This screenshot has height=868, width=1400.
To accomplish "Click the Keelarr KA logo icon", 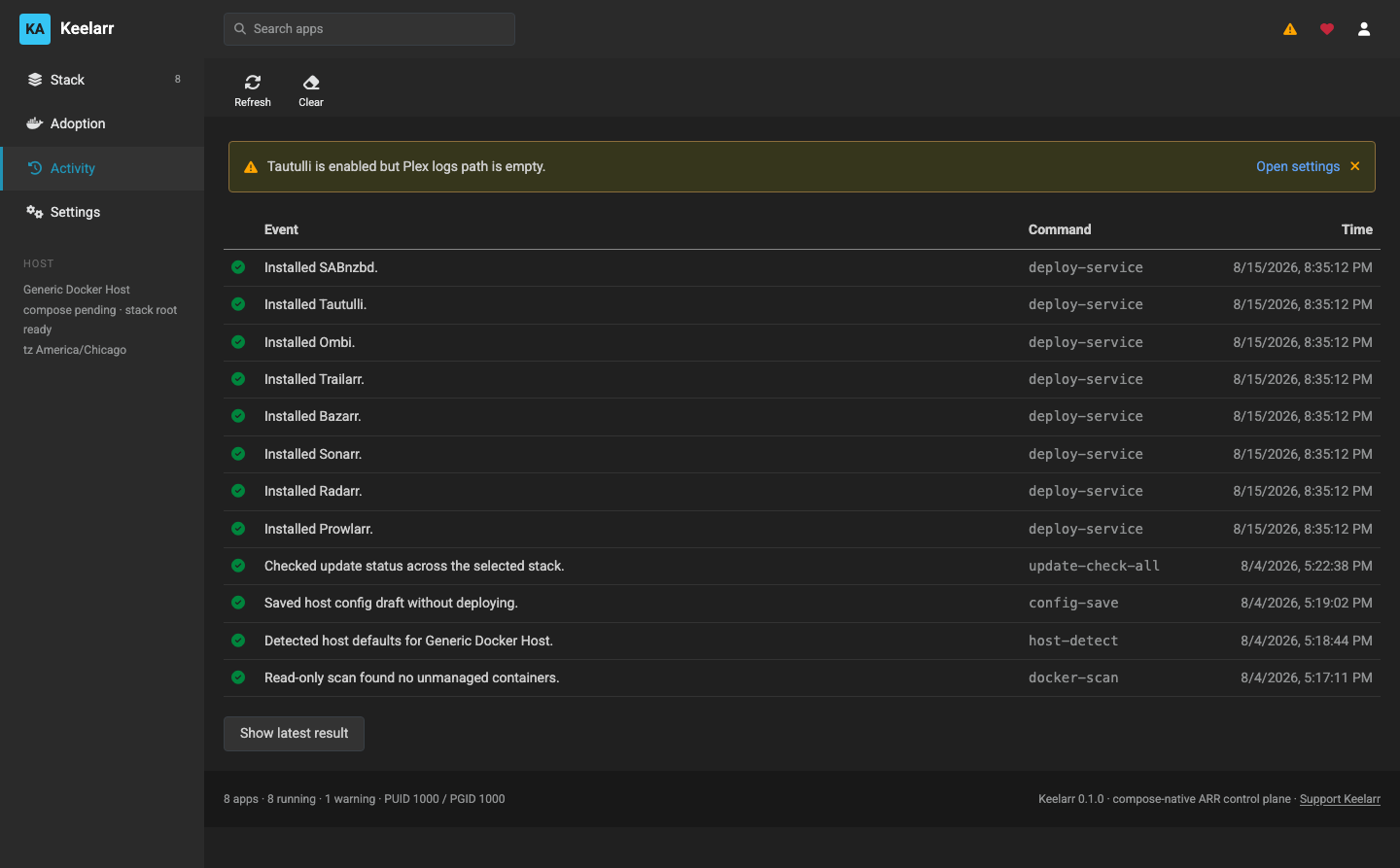I will 35,29.
